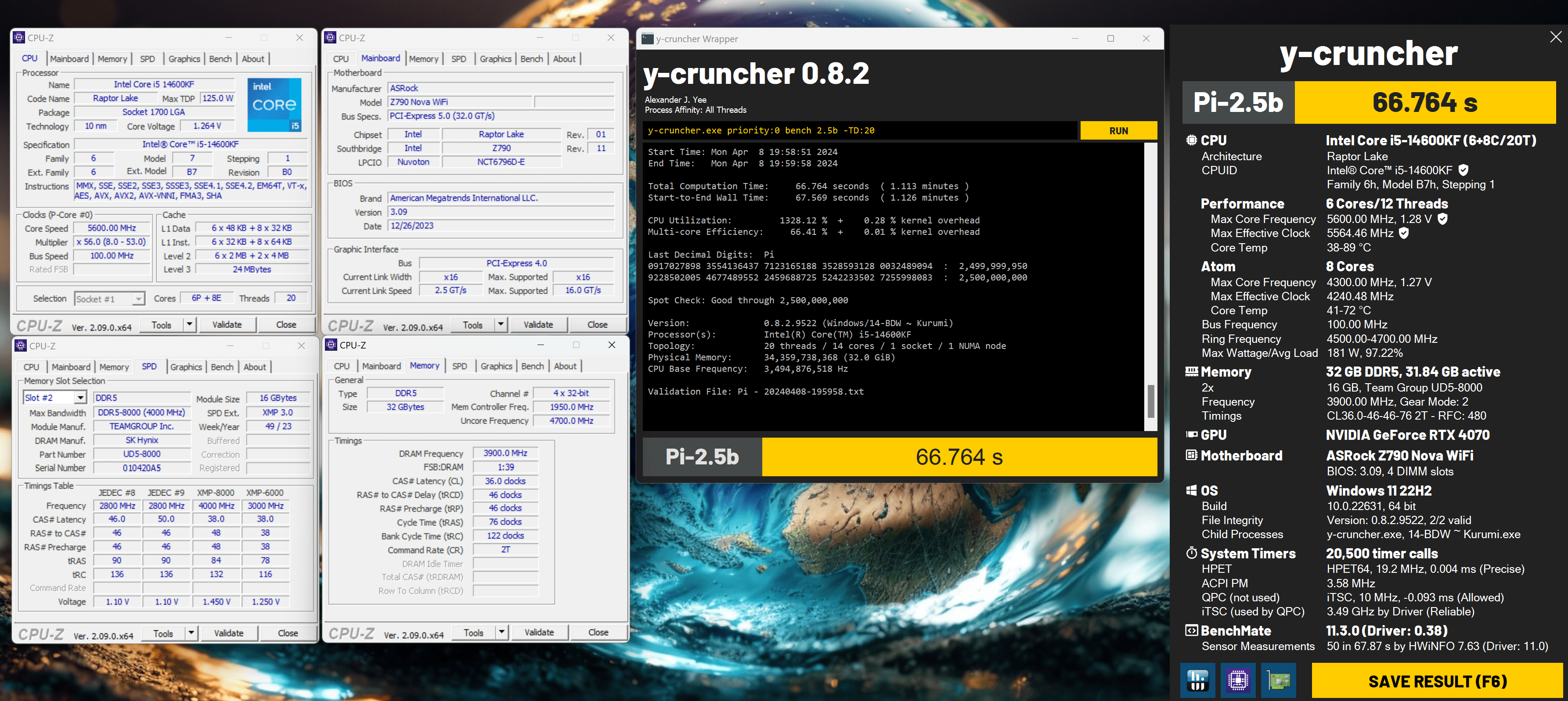This screenshot has width=1568, height=701.
Task: Expand the Tools arrow in the CPU-Z Mainboard window
Action: pos(501,324)
